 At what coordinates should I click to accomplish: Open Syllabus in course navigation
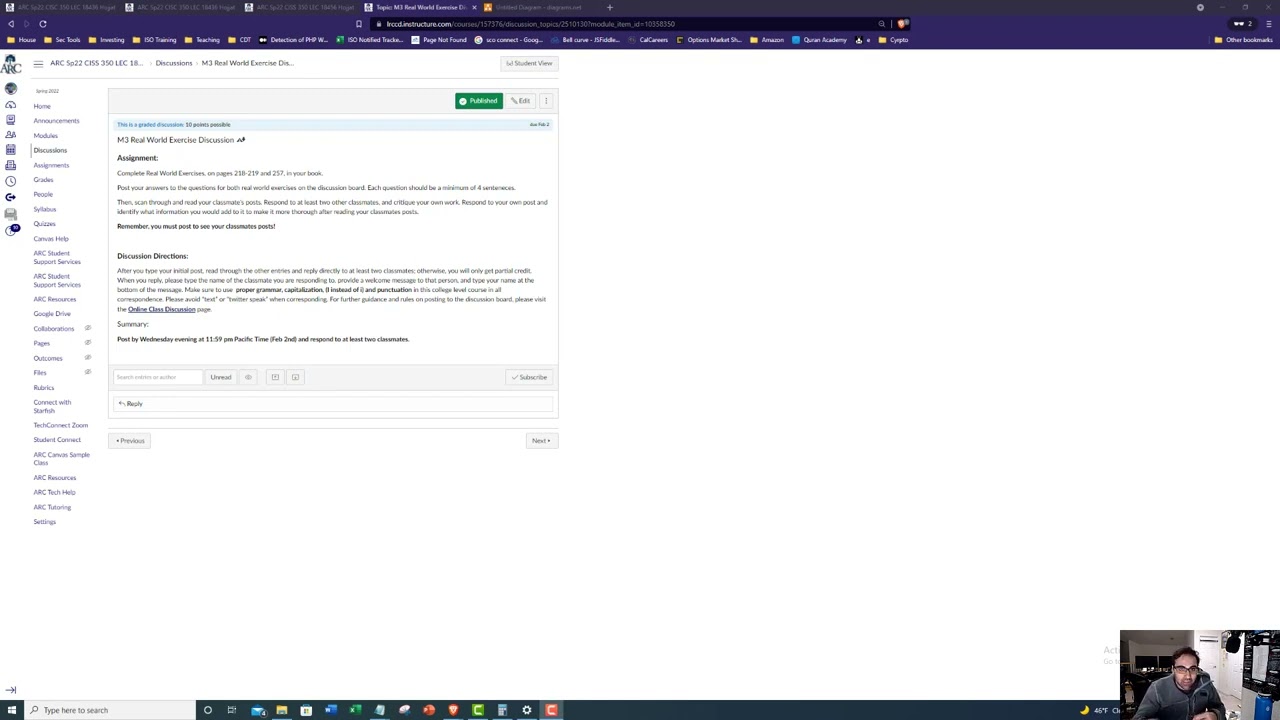pos(45,209)
